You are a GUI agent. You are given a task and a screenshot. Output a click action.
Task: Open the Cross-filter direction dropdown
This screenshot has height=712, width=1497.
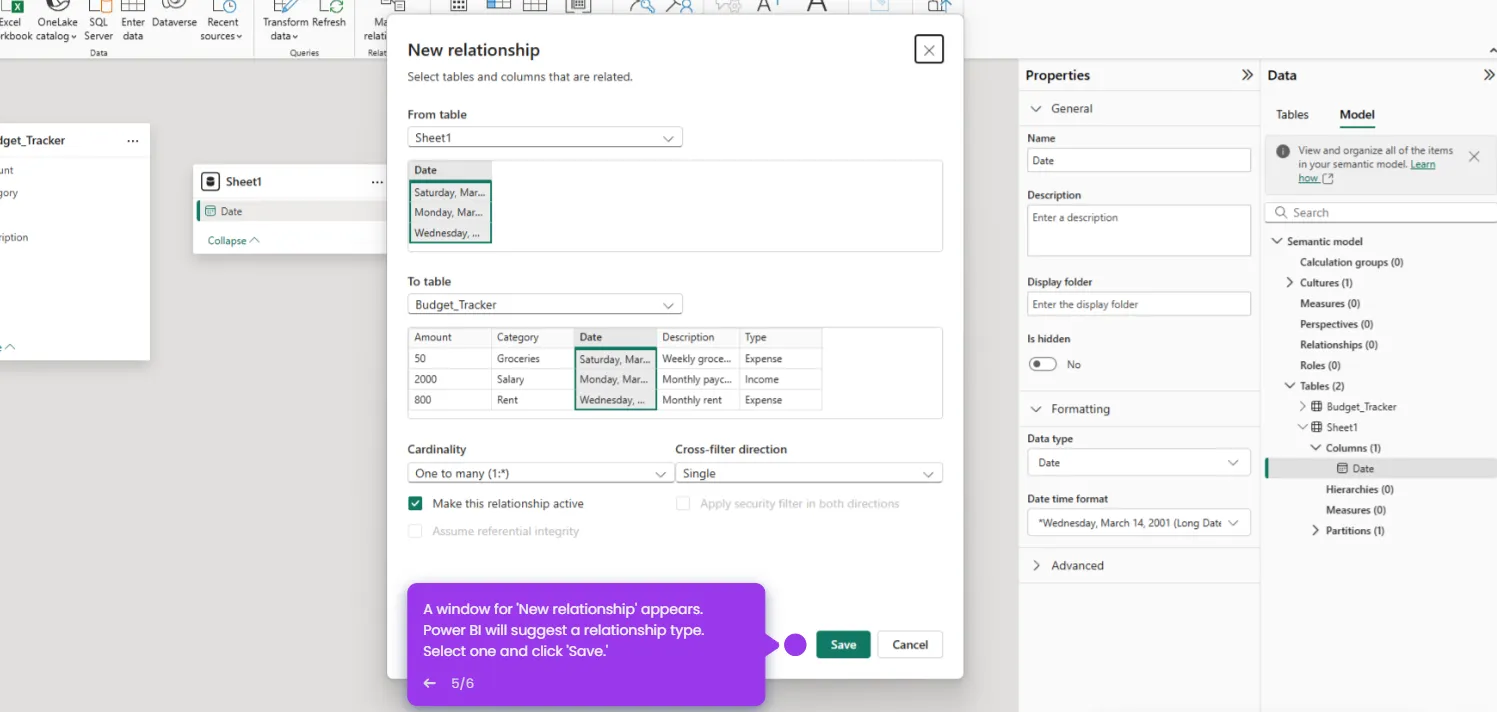coord(808,473)
